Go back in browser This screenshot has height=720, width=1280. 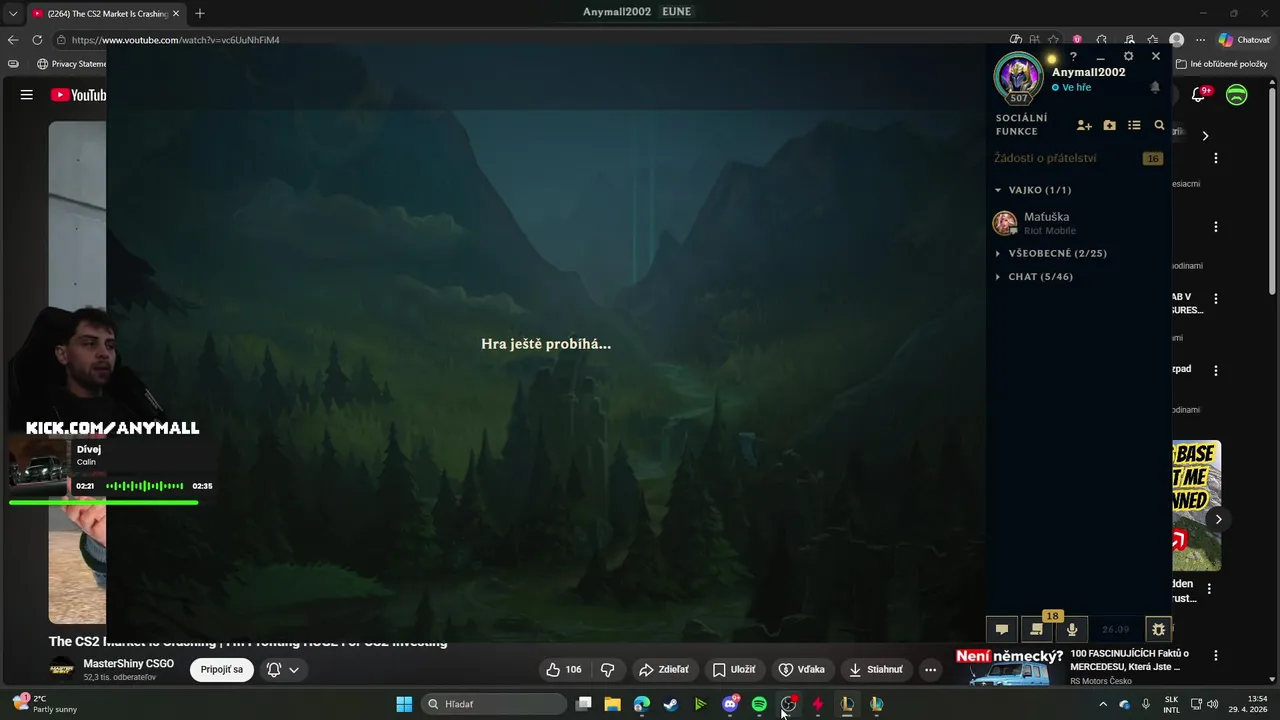[x=13, y=40]
